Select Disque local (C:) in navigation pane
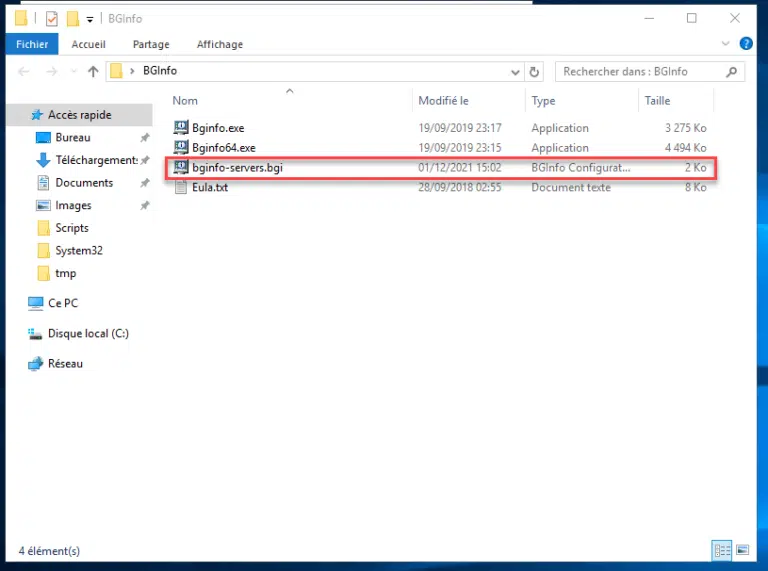The height and width of the screenshot is (571, 768). tap(88, 333)
